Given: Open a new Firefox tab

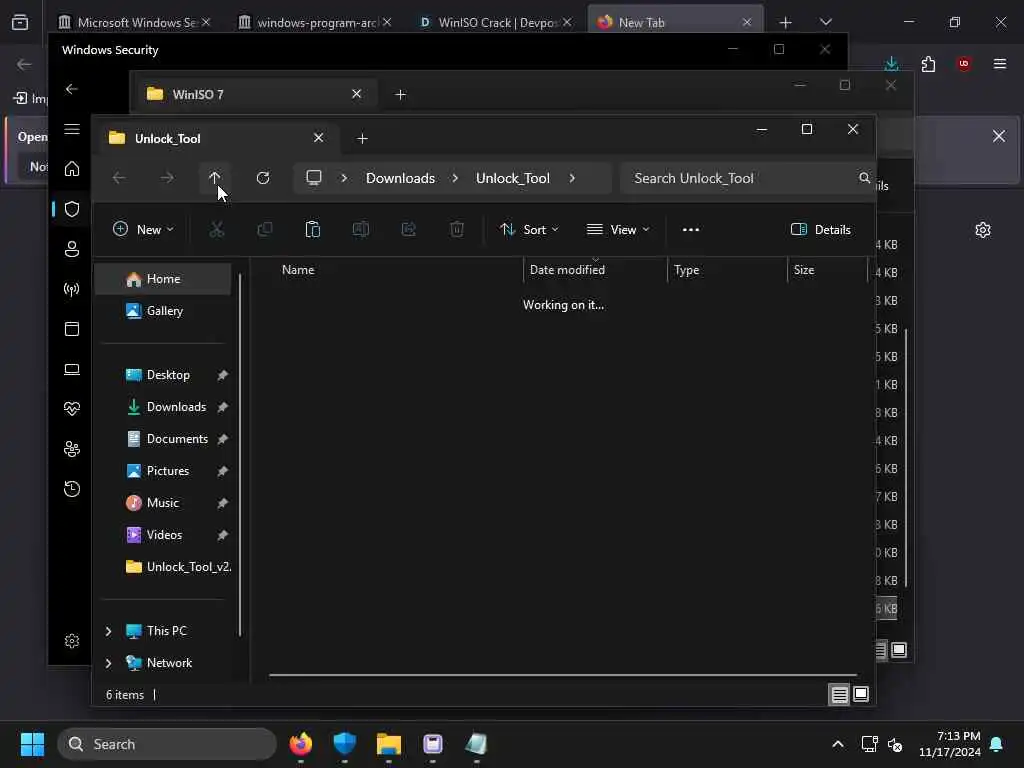Looking at the screenshot, I should pyautogui.click(x=785, y=22).
